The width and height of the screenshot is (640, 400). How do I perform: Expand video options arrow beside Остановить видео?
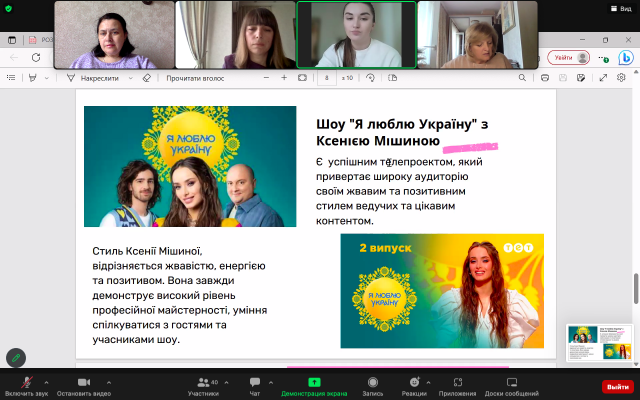tap(109, 381)
